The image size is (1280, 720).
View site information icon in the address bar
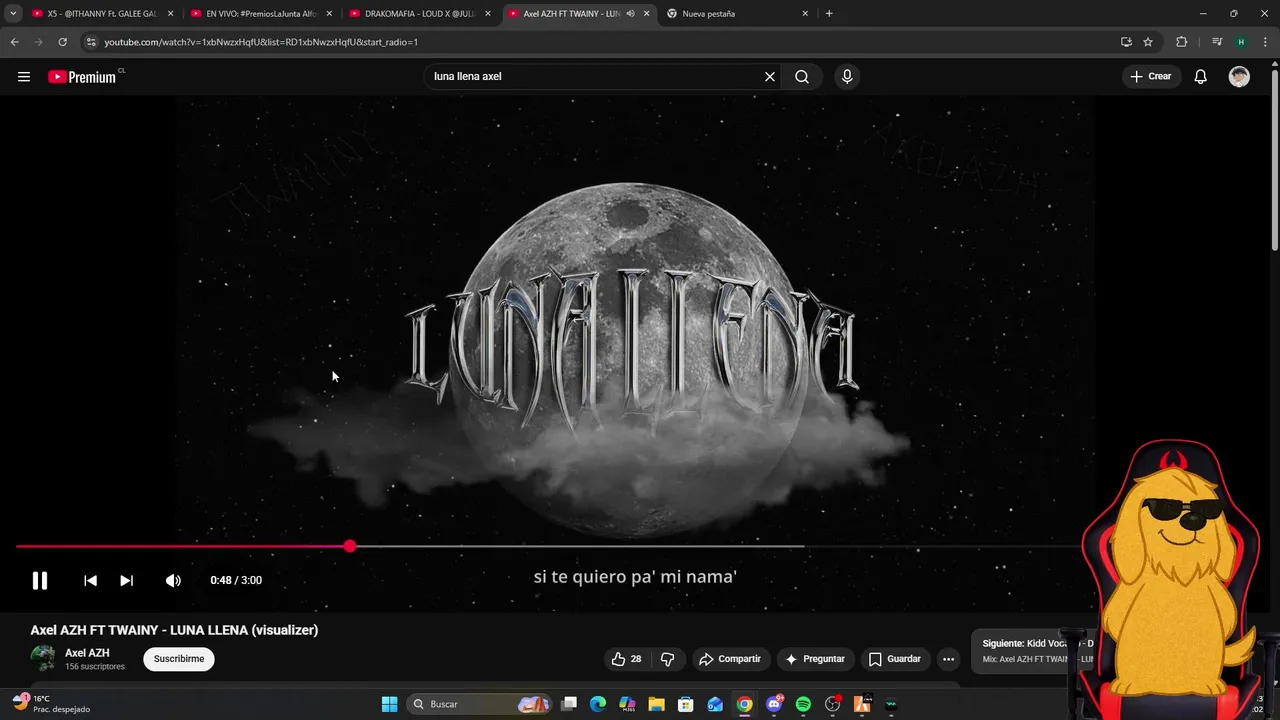tap(91, 42)
